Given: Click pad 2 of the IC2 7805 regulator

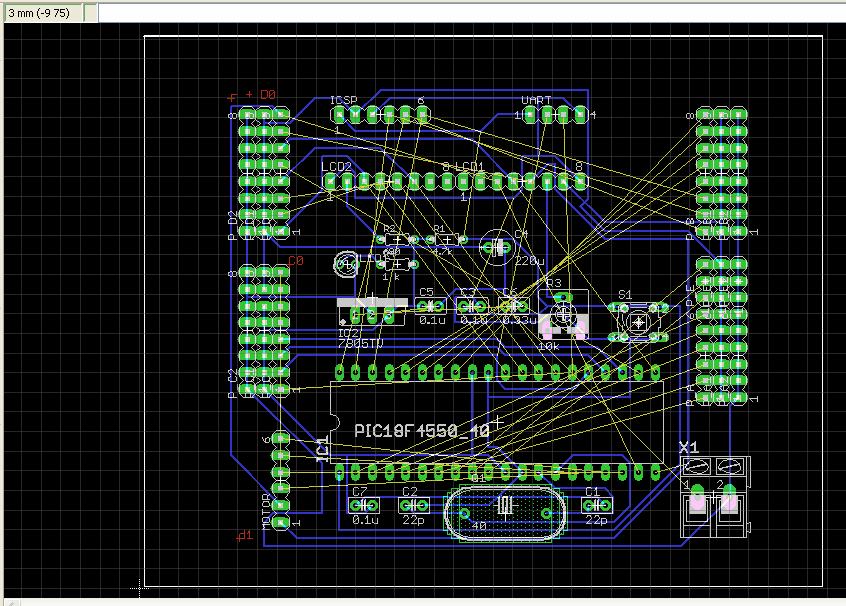Looking at the screenshot, I should [x=372, y=315].
